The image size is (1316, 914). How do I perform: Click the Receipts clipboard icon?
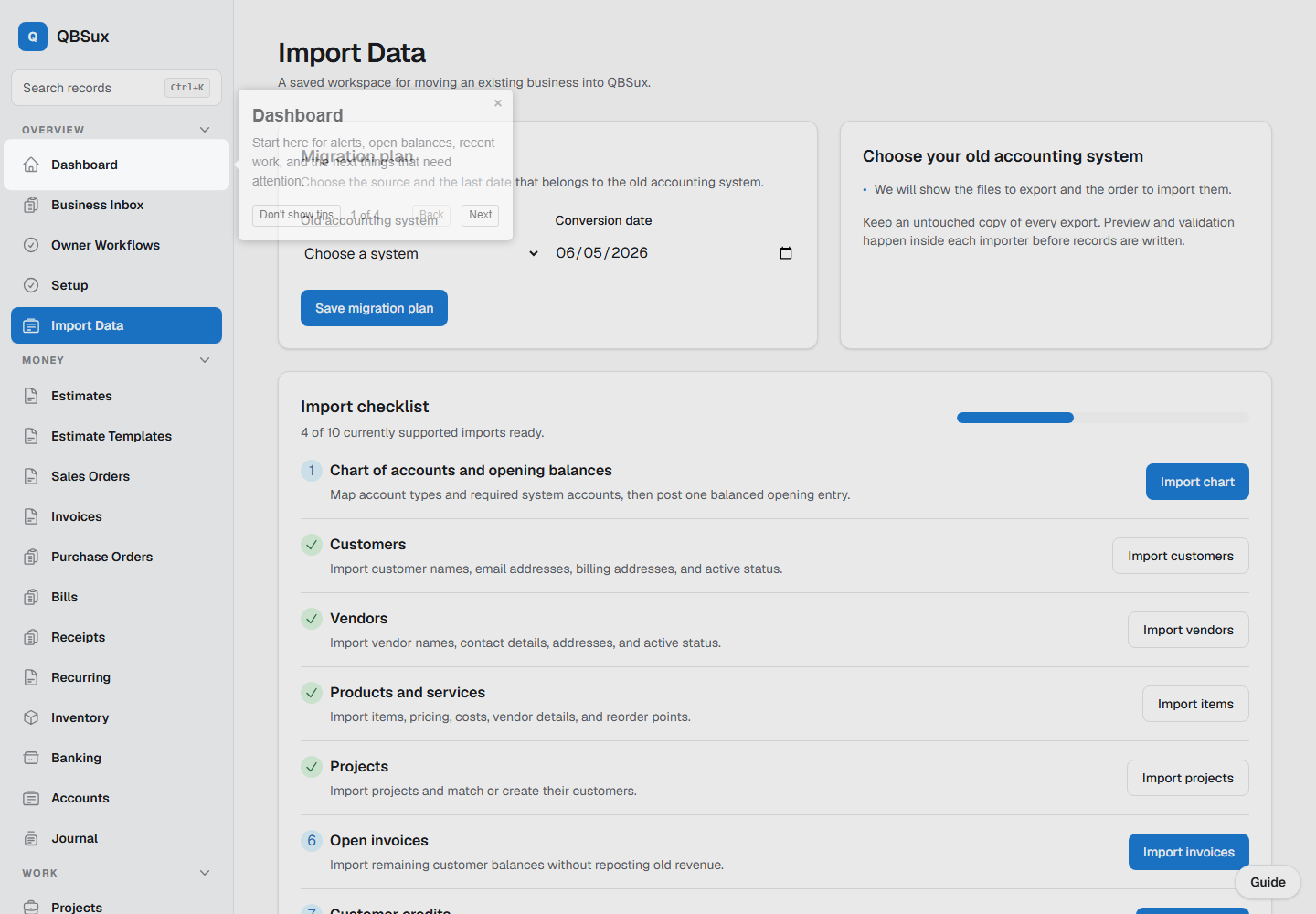[31, 637]
